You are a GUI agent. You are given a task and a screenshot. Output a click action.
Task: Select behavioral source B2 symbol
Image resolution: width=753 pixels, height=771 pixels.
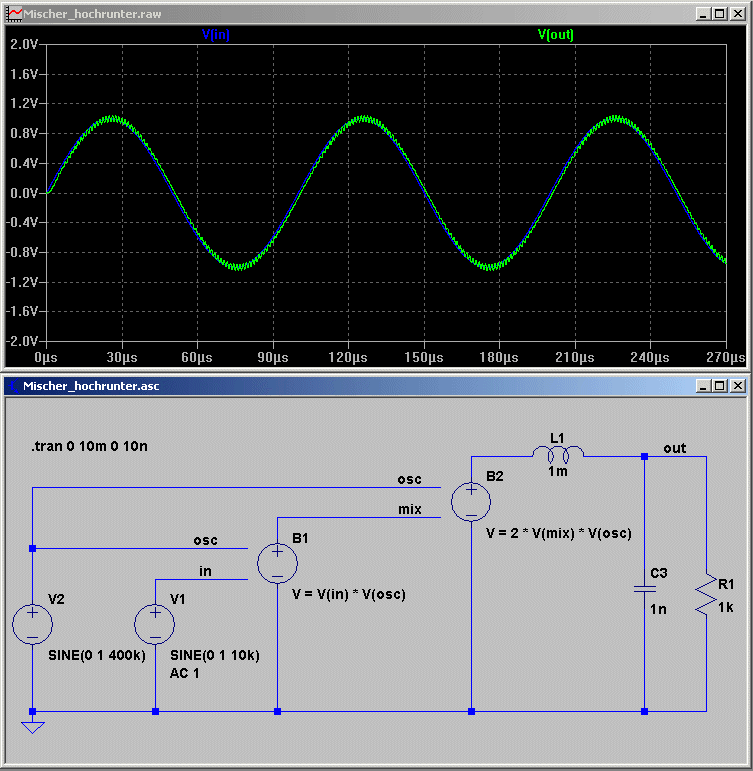tap(471, 502)
